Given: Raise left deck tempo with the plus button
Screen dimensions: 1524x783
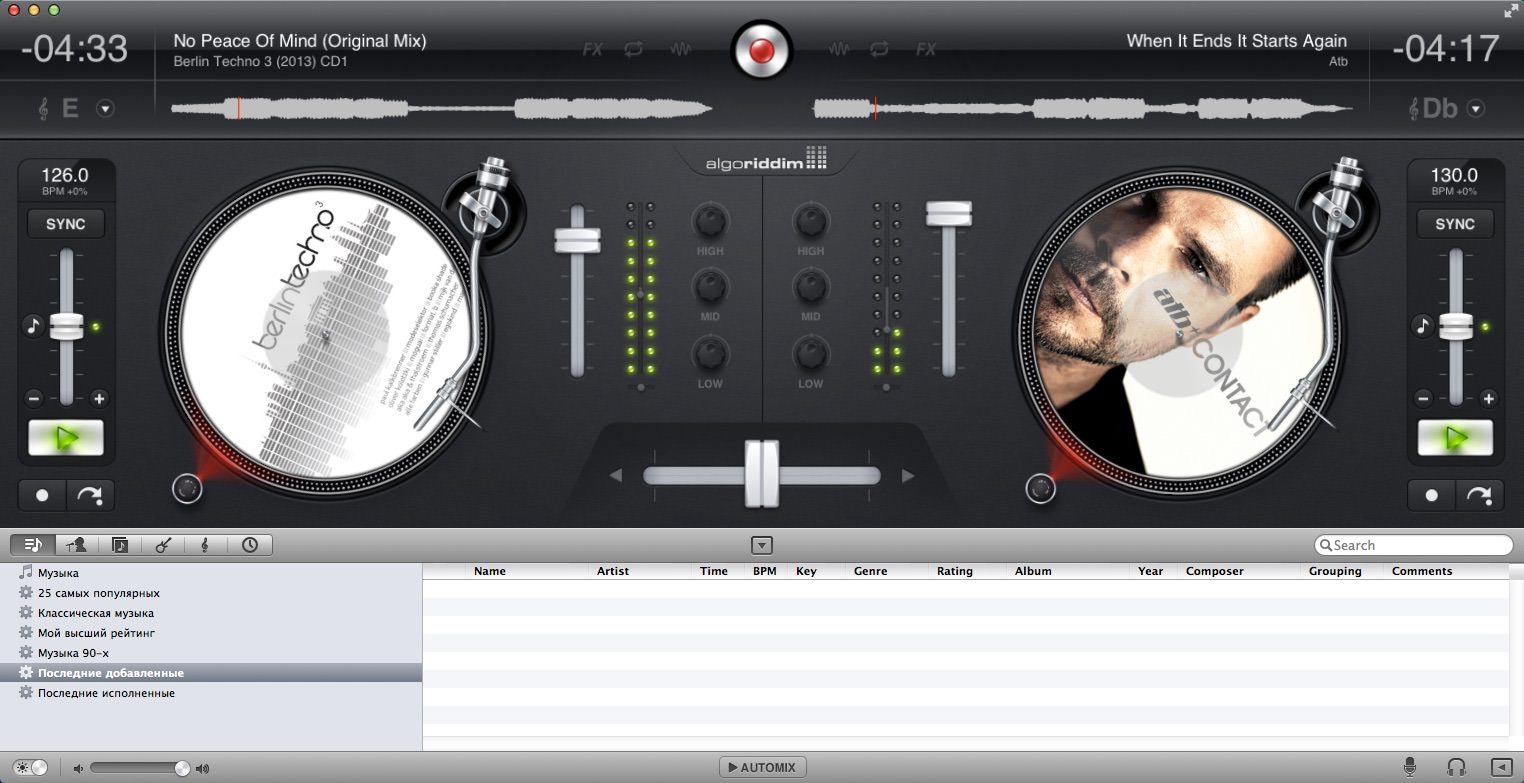Looking at the screenshot, I should 99,399.
